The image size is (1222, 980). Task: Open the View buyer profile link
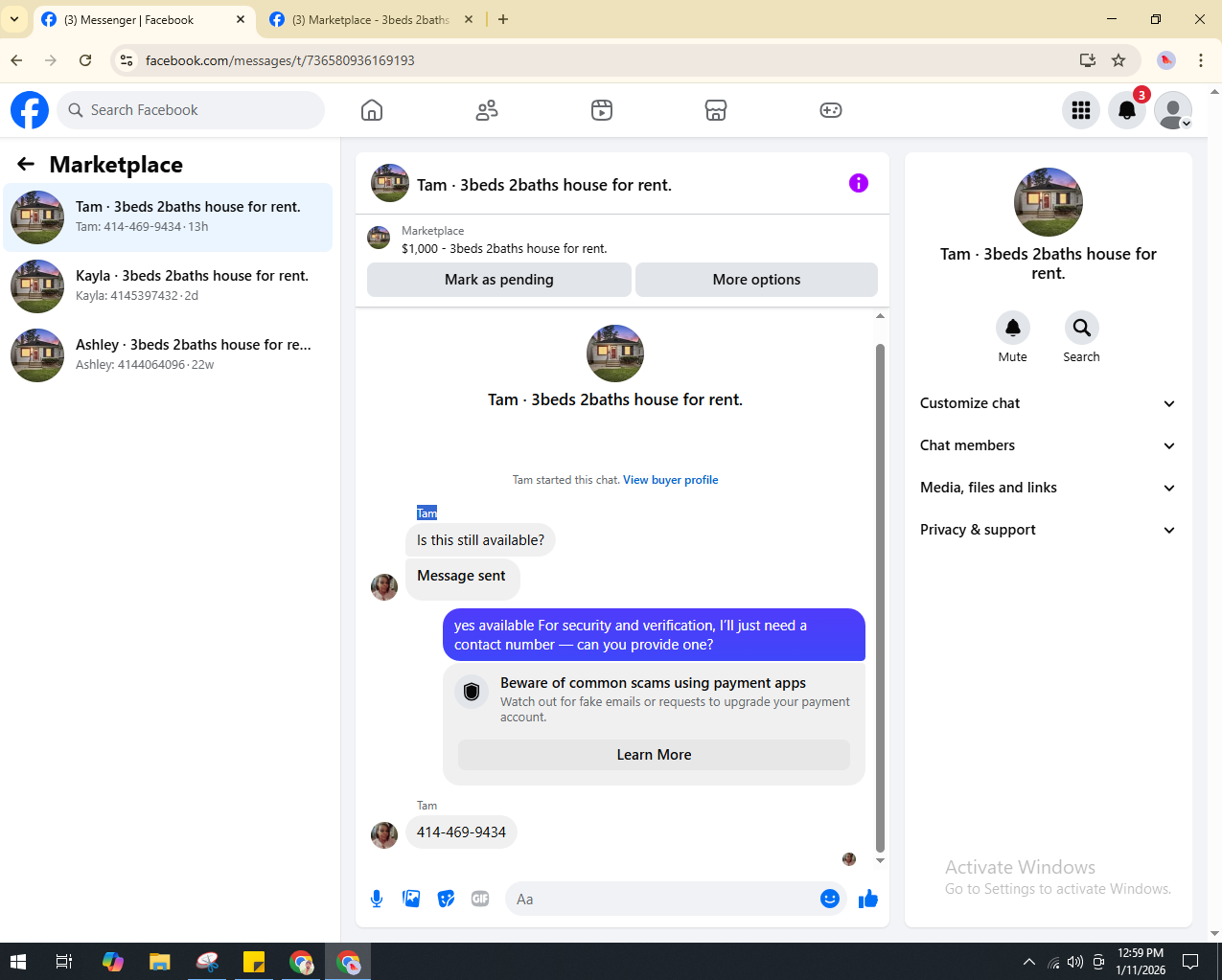671,480
